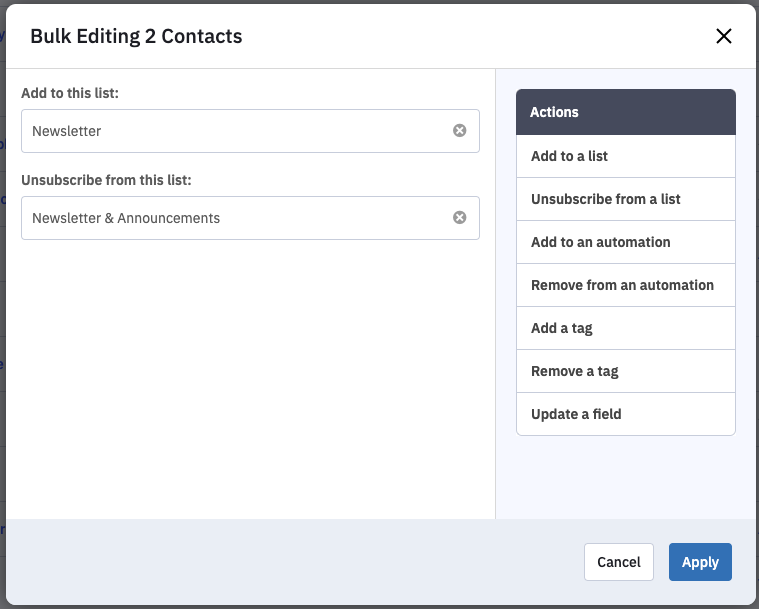
Task: Clear the Newsletter list selection
Action: [x=459, y=130]
